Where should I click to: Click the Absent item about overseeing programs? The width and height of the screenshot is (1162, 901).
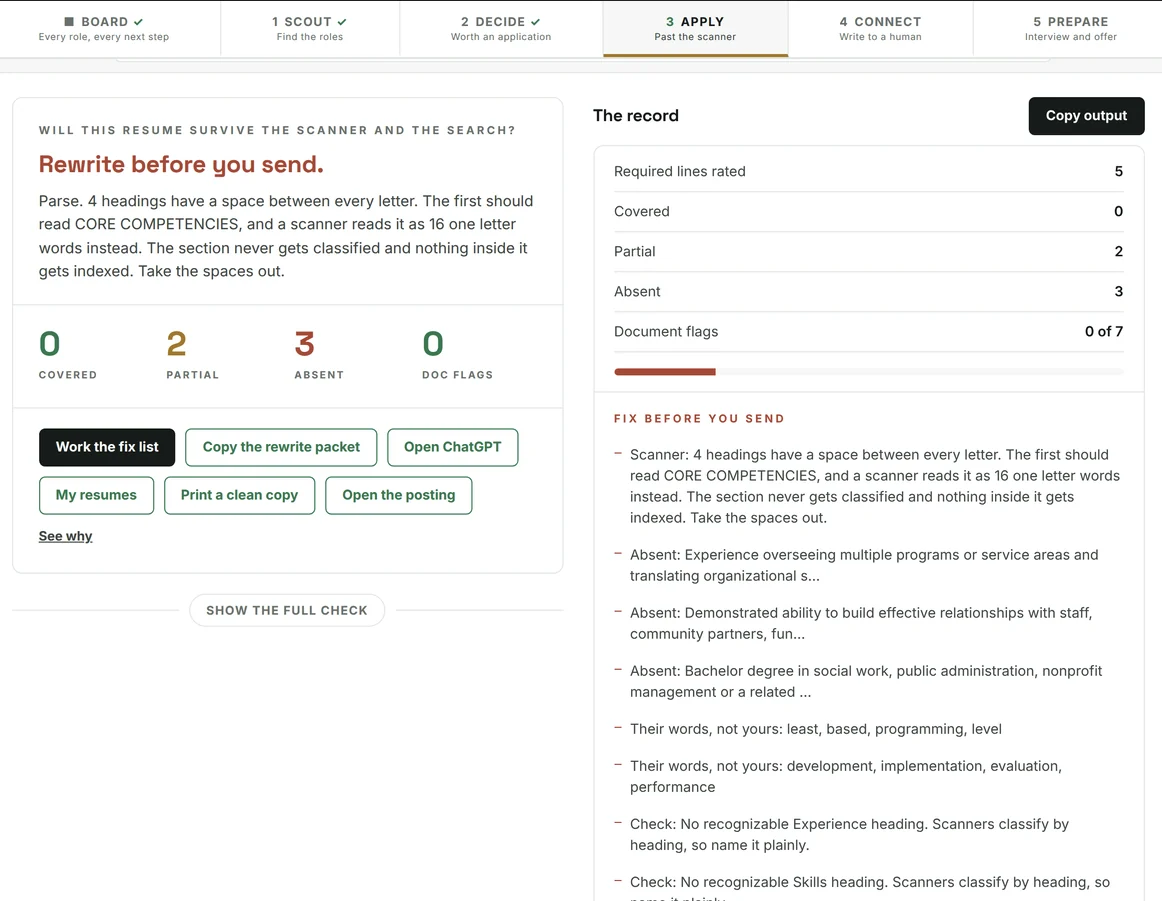[869, 565]
